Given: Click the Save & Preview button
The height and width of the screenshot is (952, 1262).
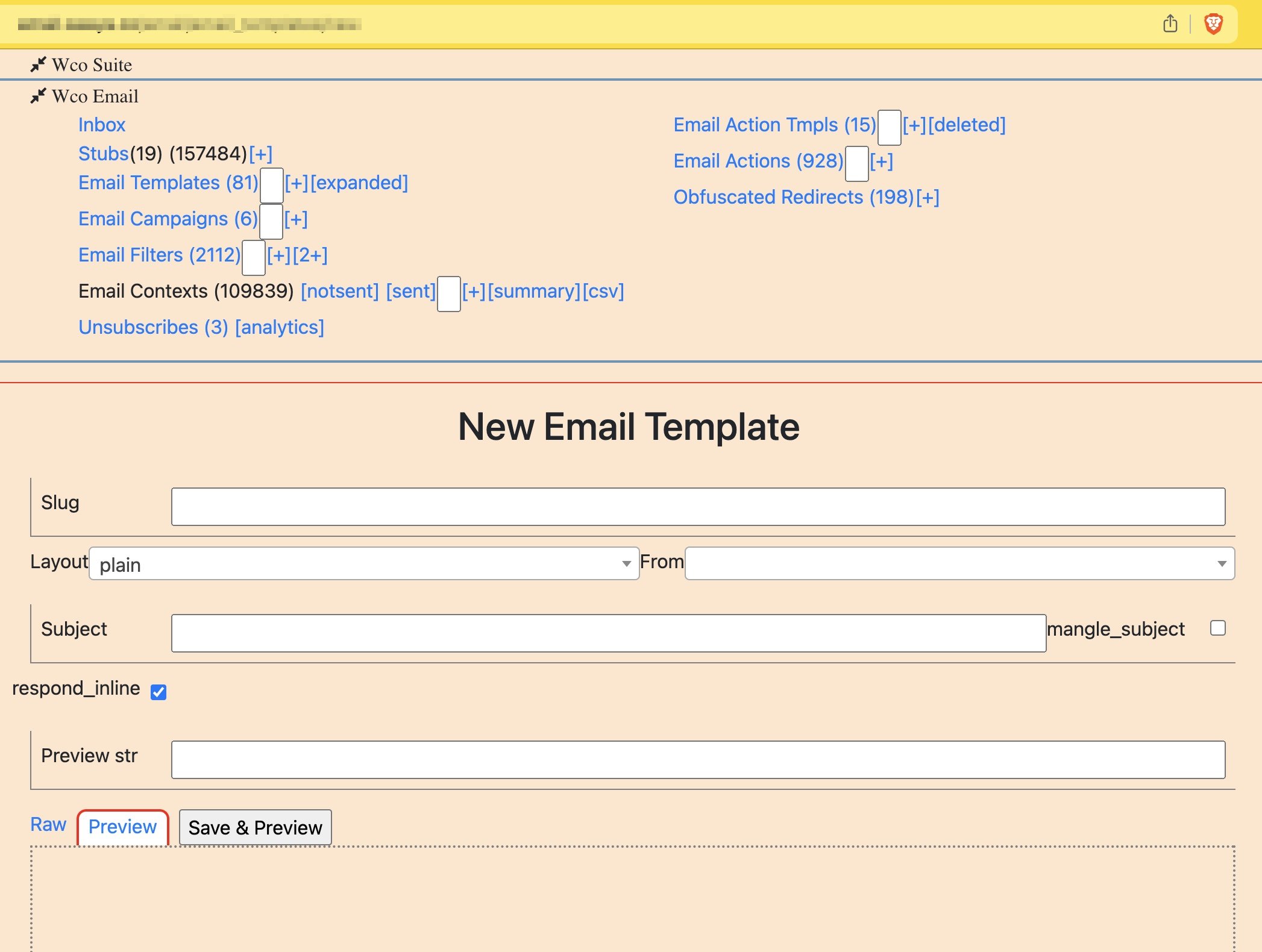Looking at the screenshot, I should tap(255, 827).
